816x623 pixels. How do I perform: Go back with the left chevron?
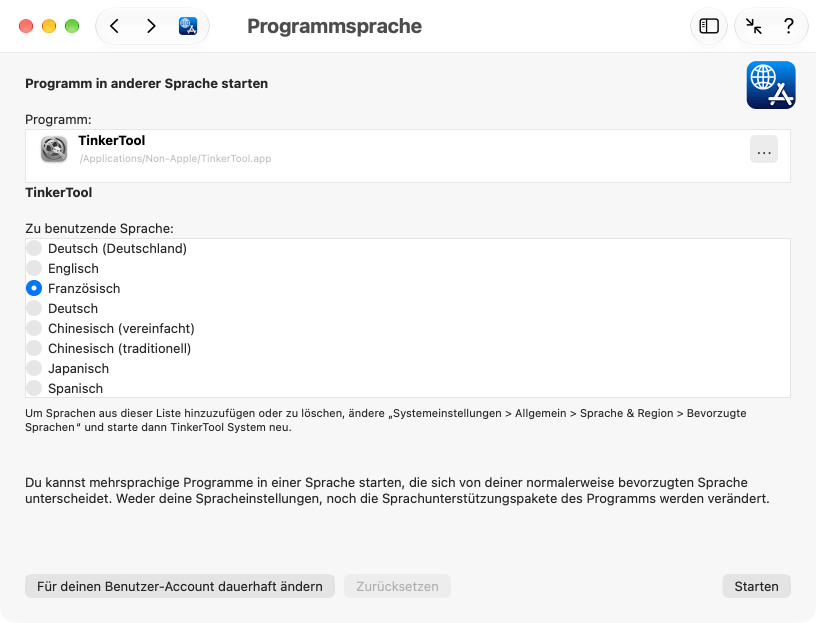(x=114, y=26)
